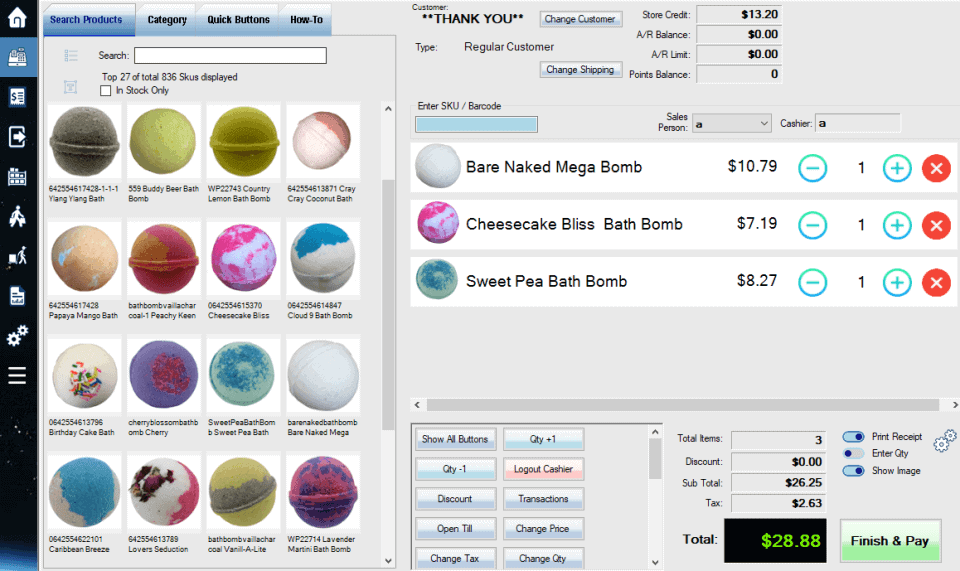
Task: Open the gear options icon near Print Receipt
Action: [x=945, y=441]
